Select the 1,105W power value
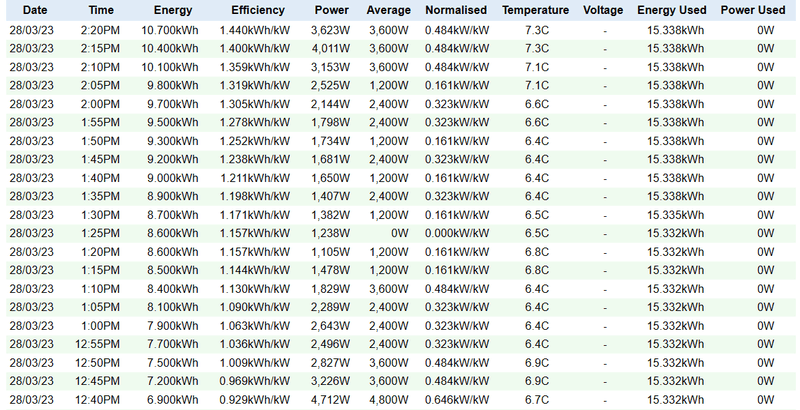The height and width of the screenshot is (410, 800). pos(330,252)
